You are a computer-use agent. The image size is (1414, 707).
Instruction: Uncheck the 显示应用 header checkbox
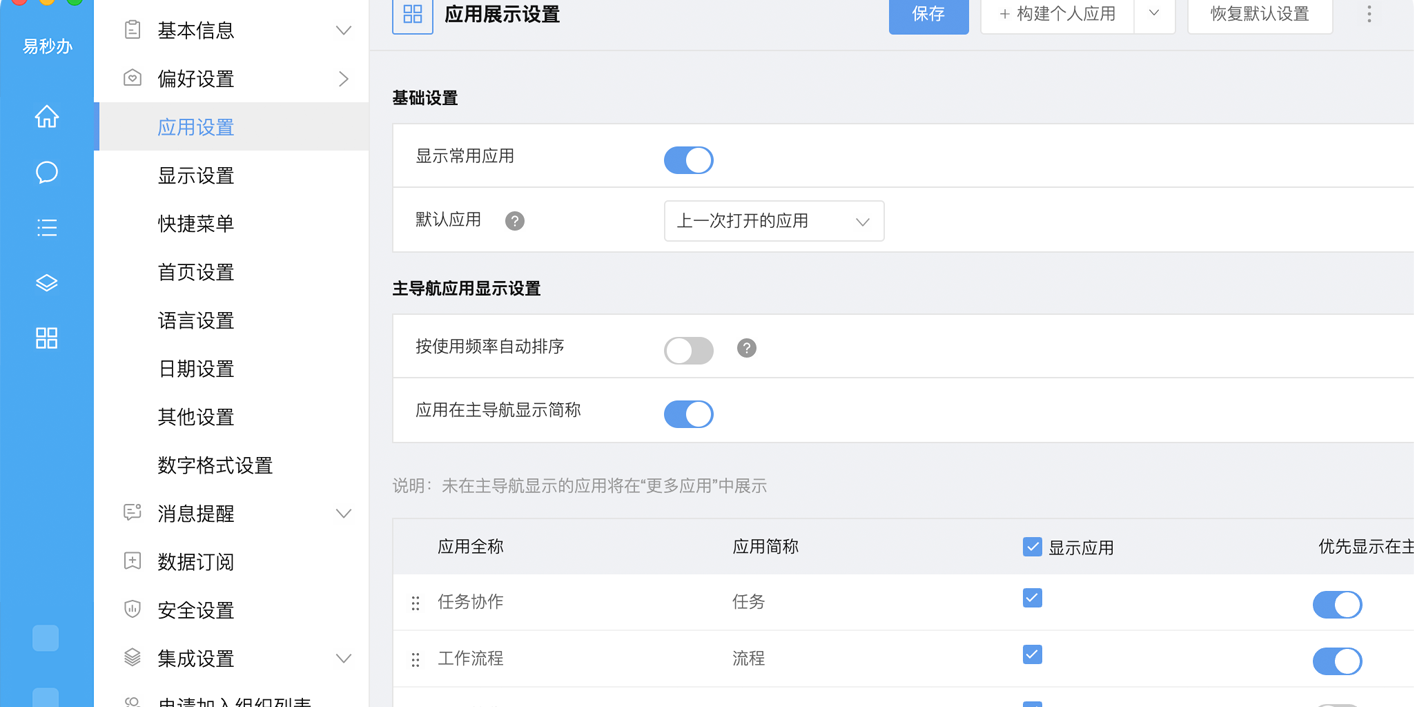pyautogui.click(x=1032, y=547)
